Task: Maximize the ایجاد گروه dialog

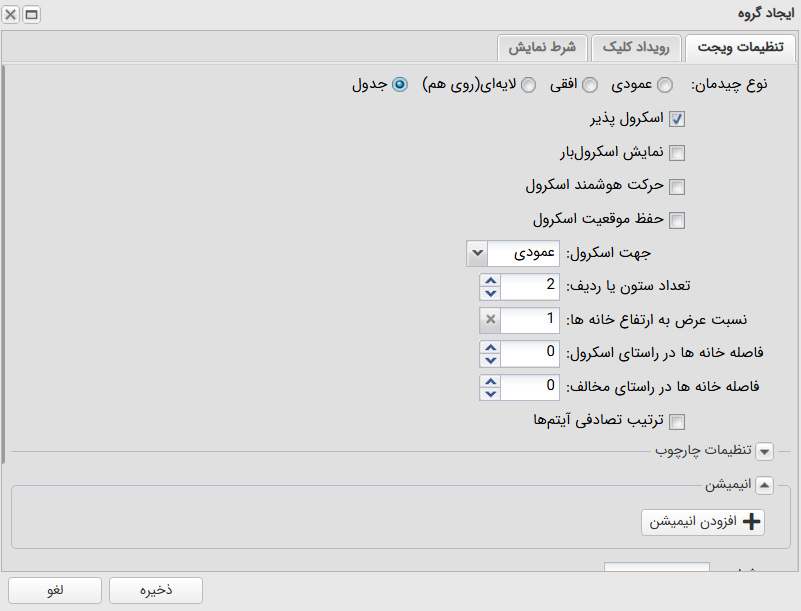Action: 31,14
